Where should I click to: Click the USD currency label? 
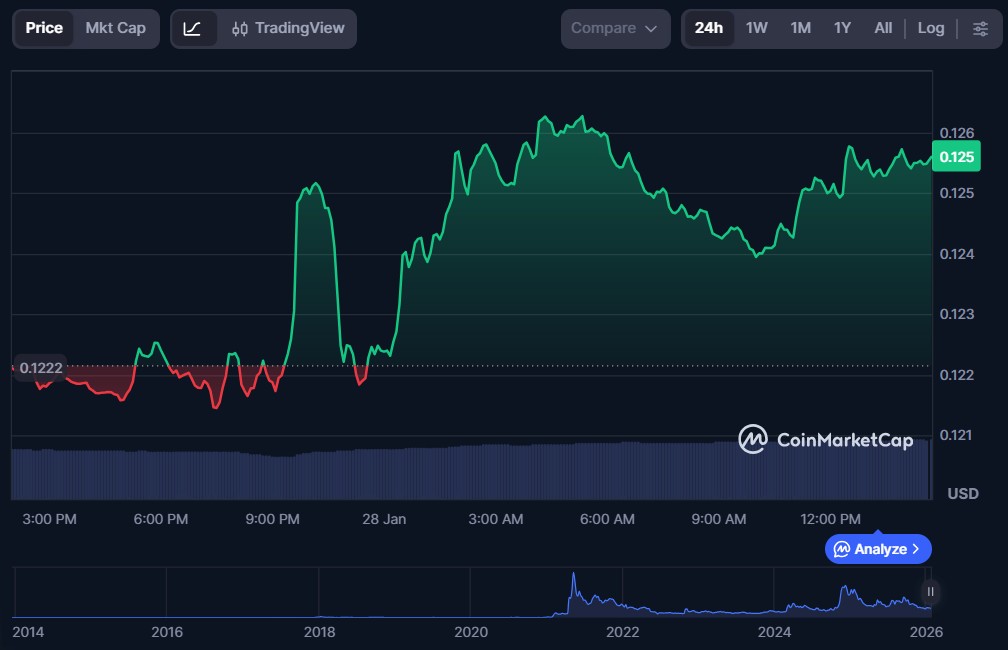click(962, 494)
